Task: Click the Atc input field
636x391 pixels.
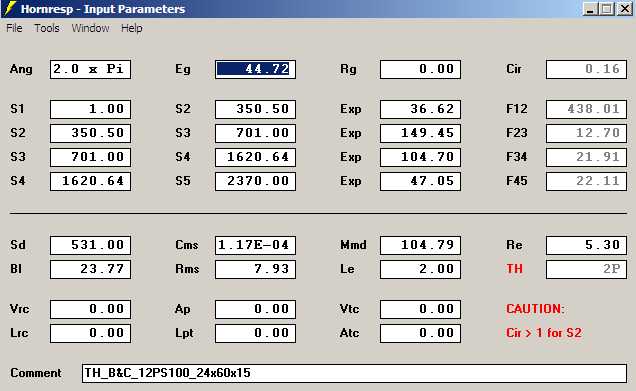Action: [x=421, y=333]
